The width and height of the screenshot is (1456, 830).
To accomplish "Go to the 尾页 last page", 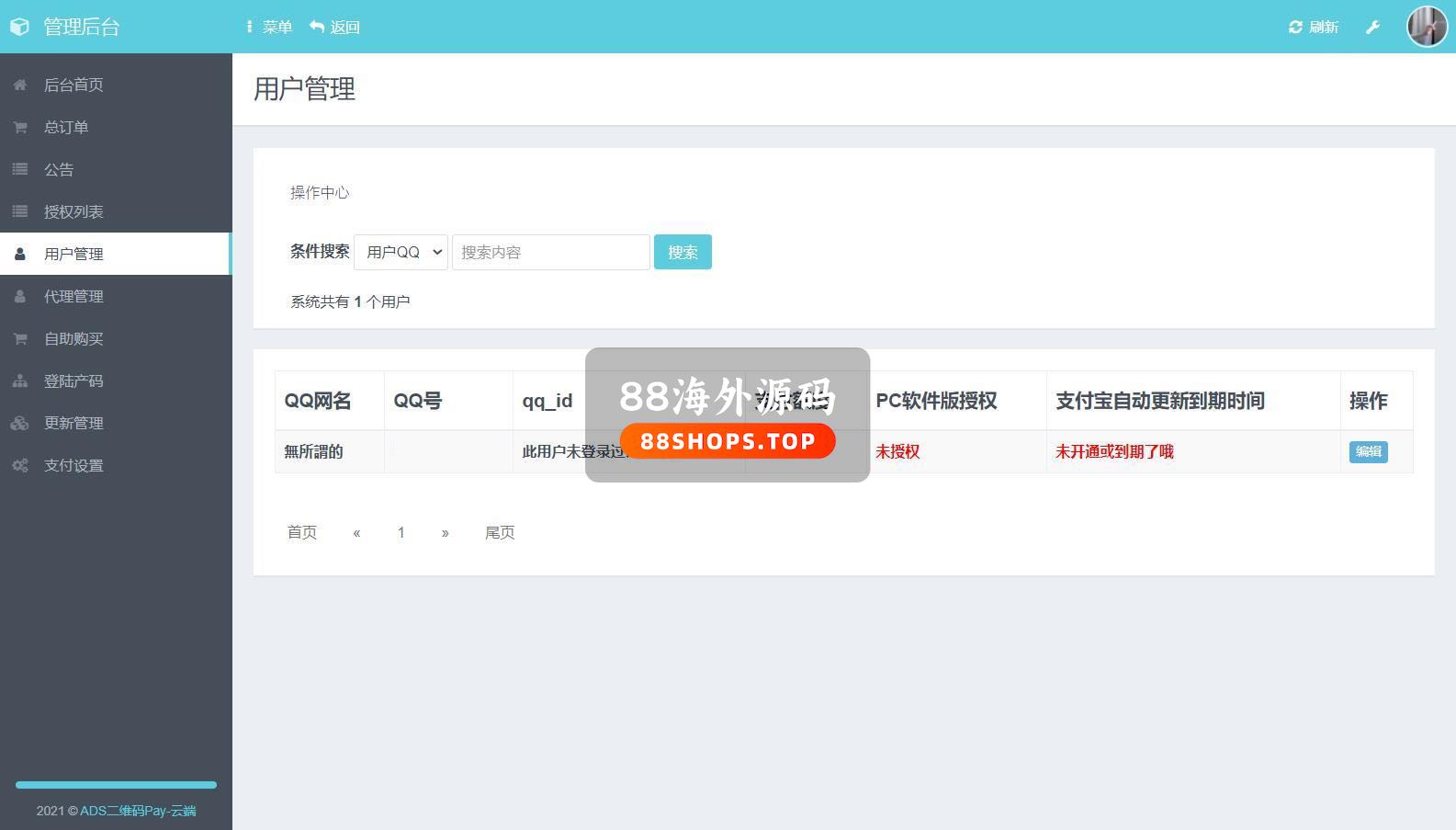I will pos(500,532).
